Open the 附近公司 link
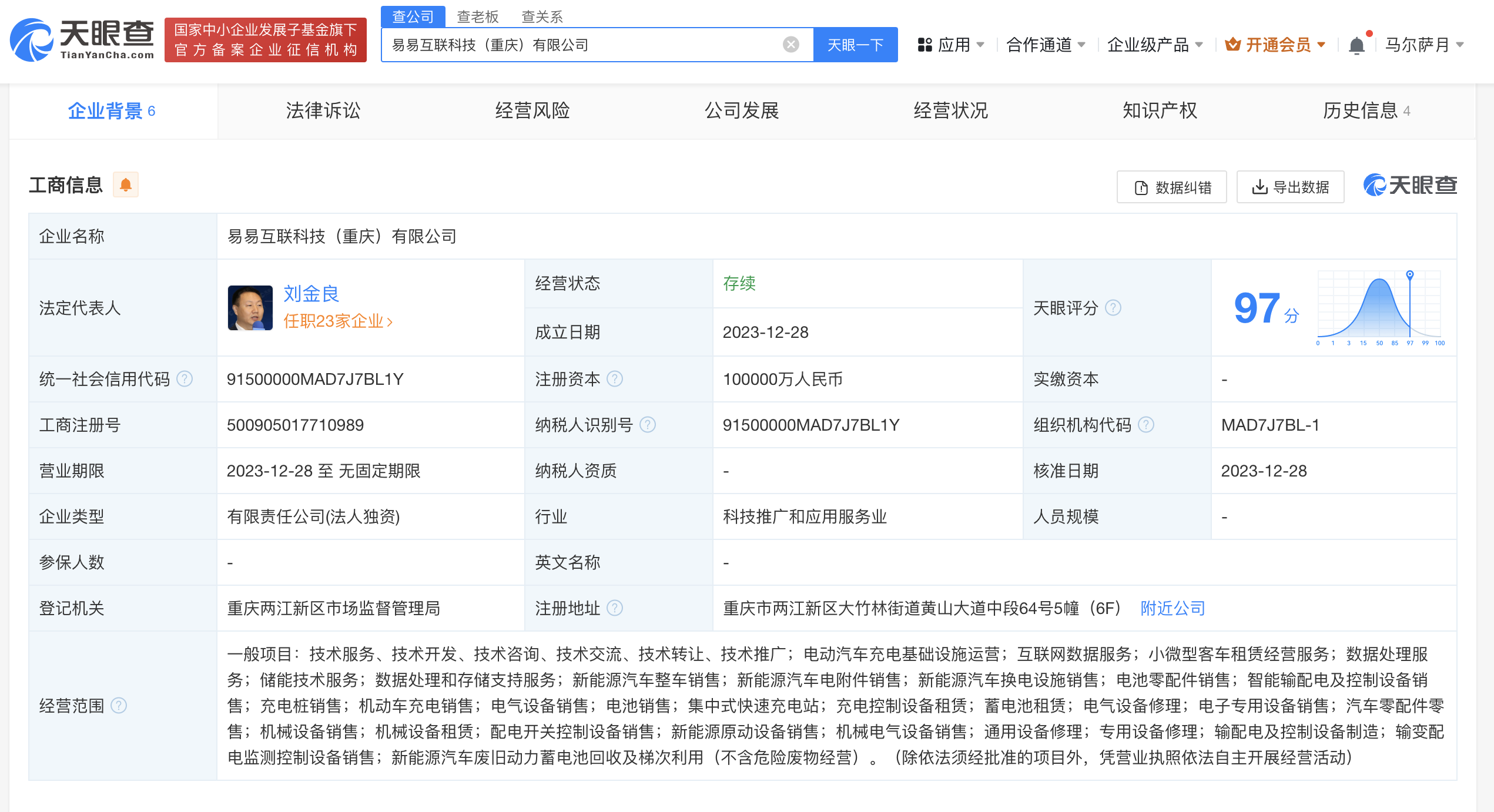Image resolution: width=1494 pixels, height=812 pixels. tap(1173, 608)
